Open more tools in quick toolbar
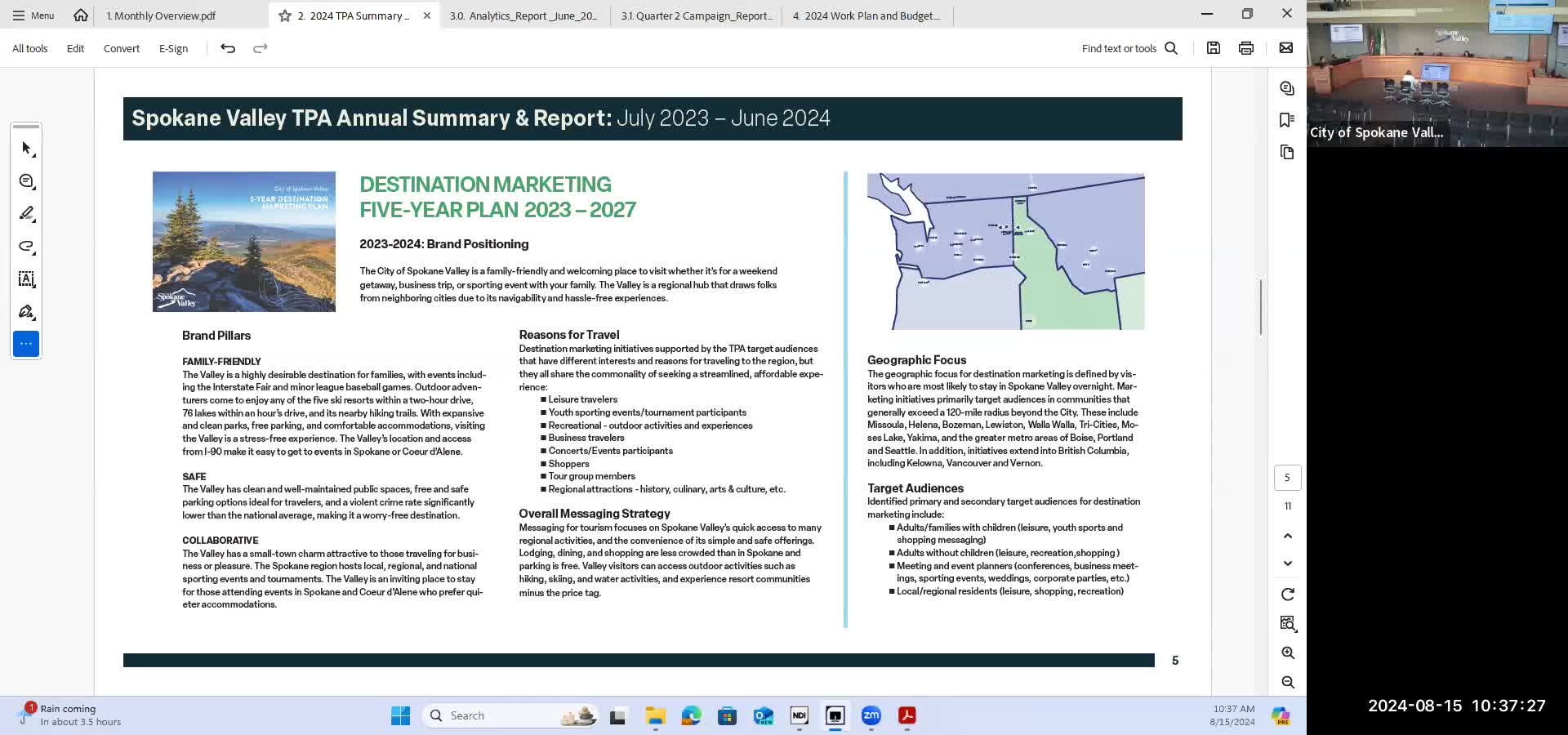The width and height of the screenshot is (1568, 735). click(x=26, y=344)
